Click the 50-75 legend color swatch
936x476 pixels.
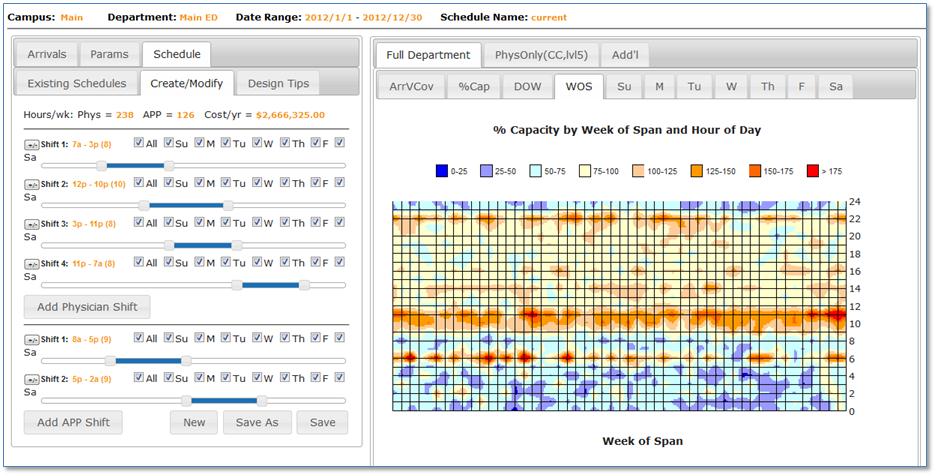(535, 171)
